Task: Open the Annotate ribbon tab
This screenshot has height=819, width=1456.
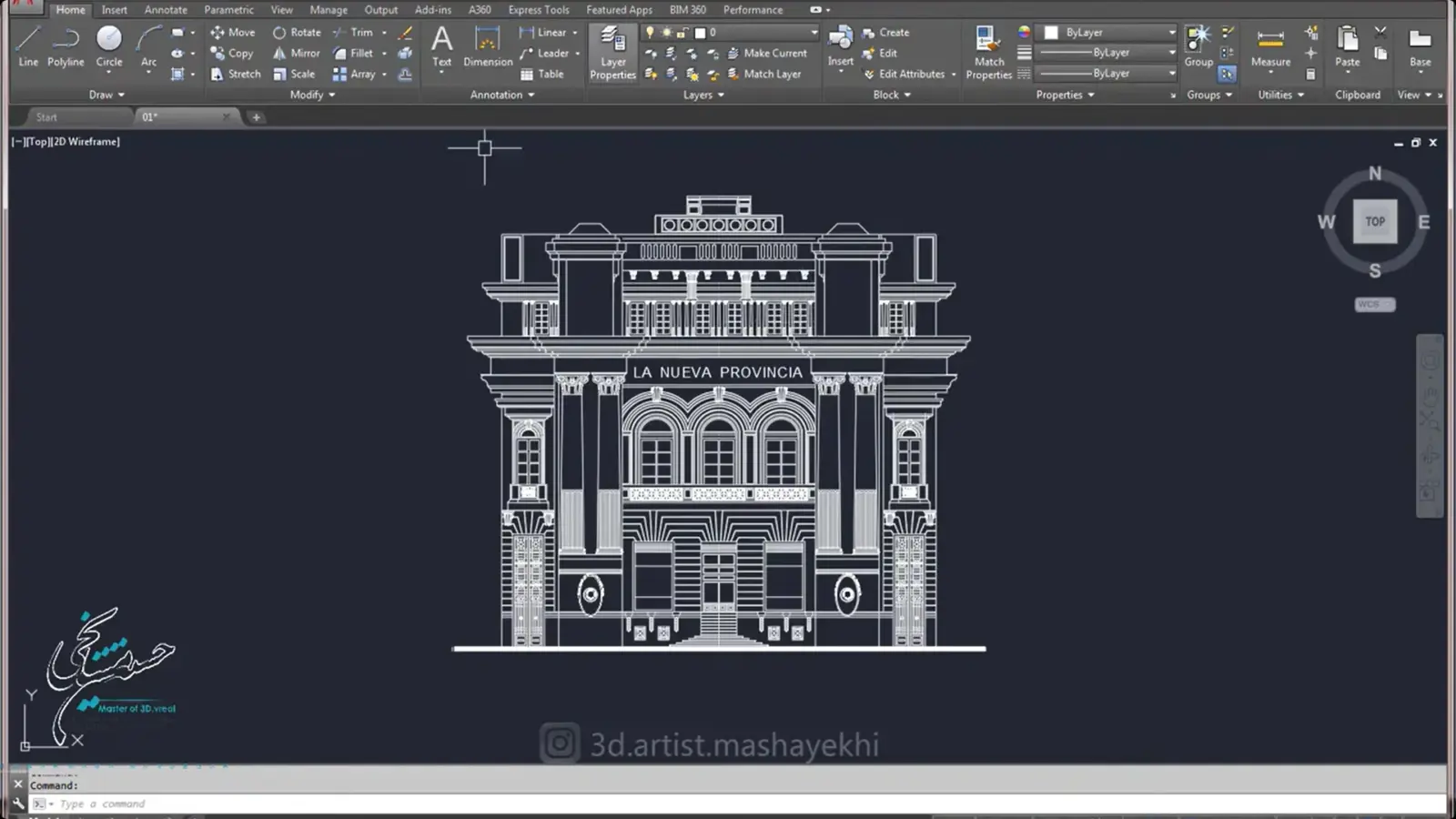Action: coord(166,10)
